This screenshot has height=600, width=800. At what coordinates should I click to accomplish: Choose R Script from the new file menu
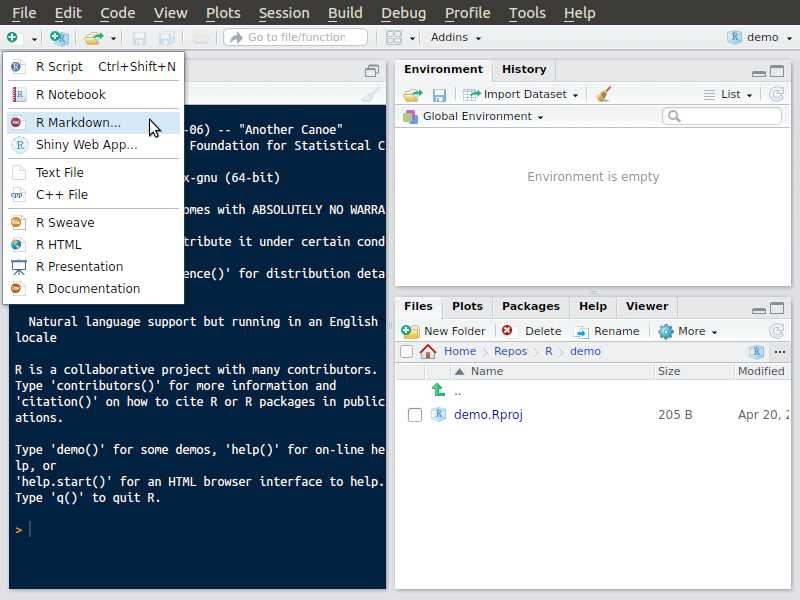93,67
